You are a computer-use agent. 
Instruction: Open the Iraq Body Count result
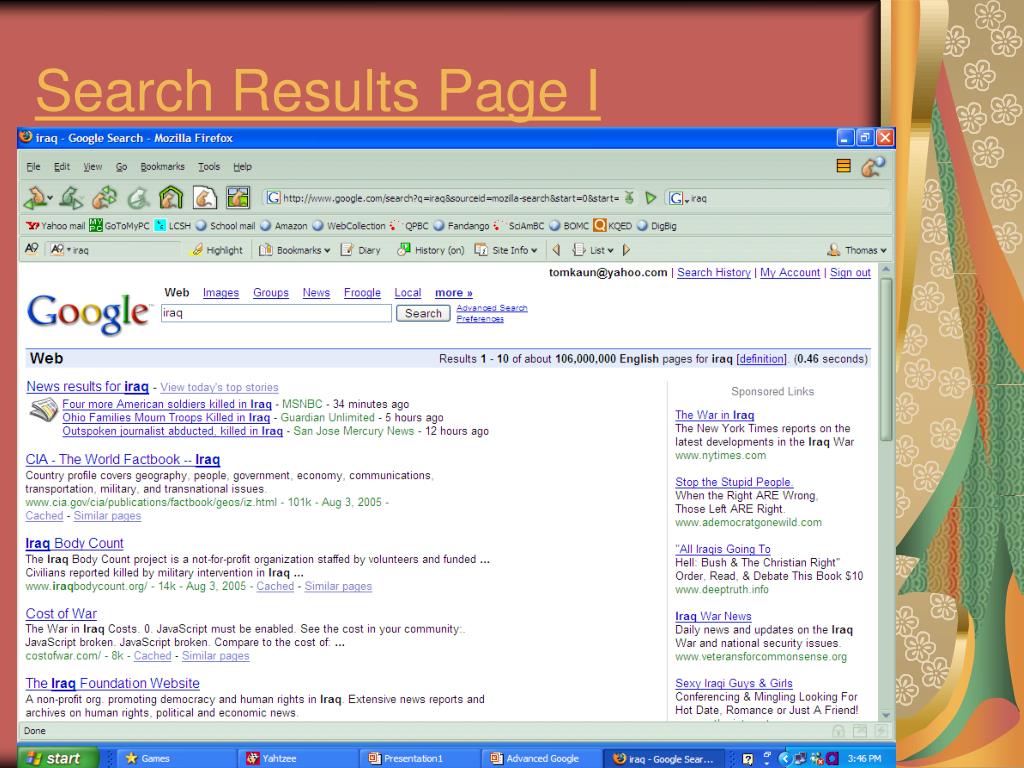(74, 543)
